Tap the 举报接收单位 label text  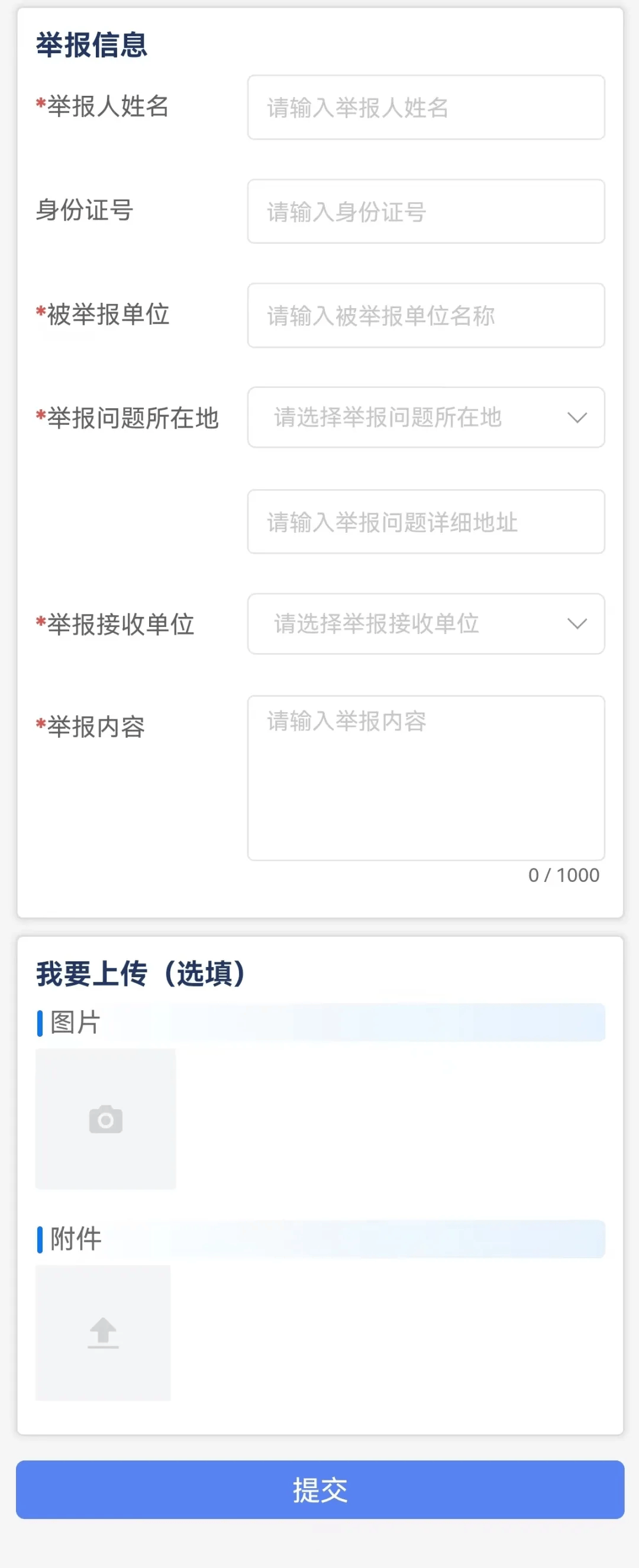tap(120, 625)
